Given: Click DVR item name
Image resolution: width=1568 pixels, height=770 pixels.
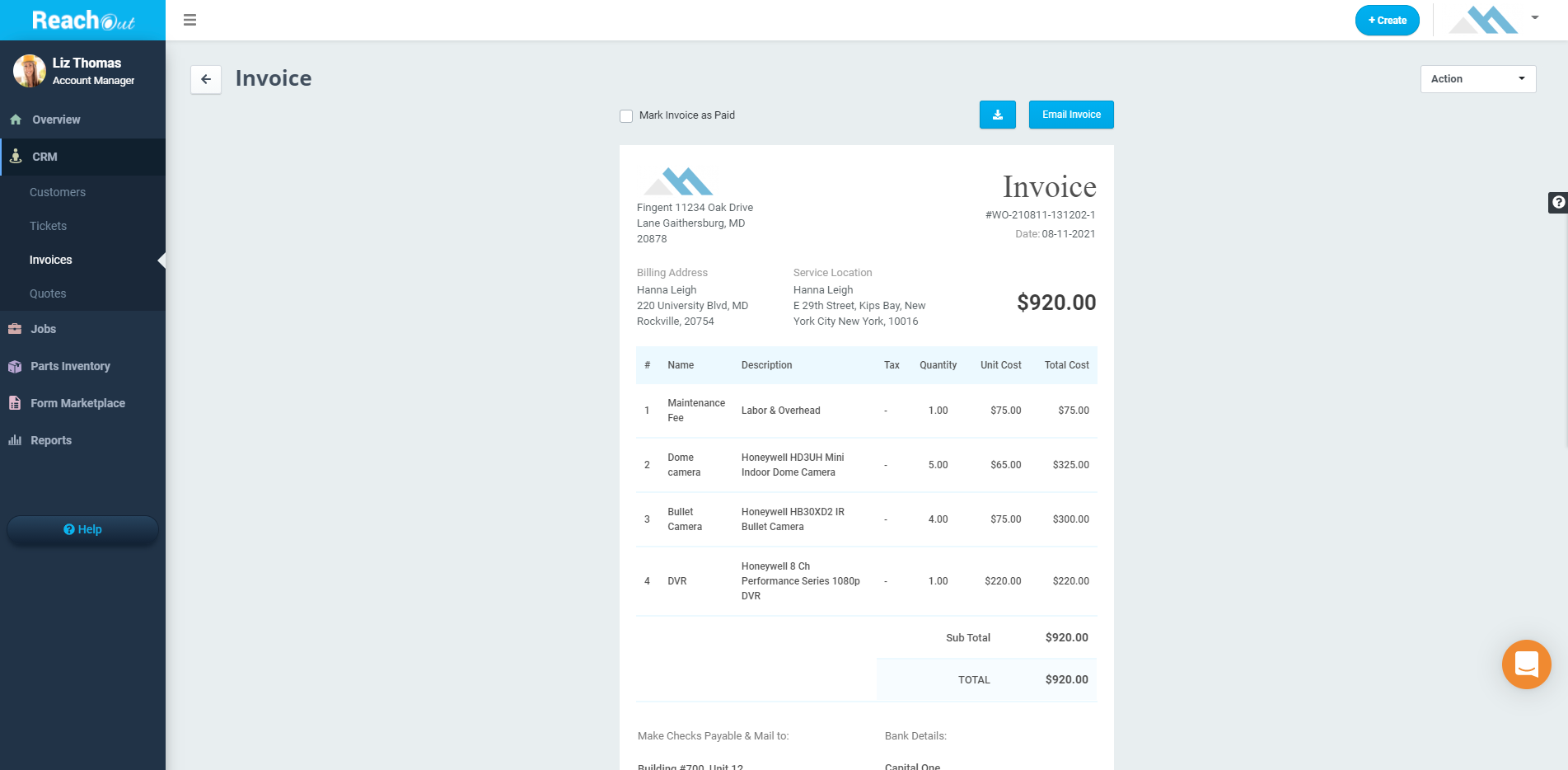Looking at the screenshot, I should coord(677,581).
